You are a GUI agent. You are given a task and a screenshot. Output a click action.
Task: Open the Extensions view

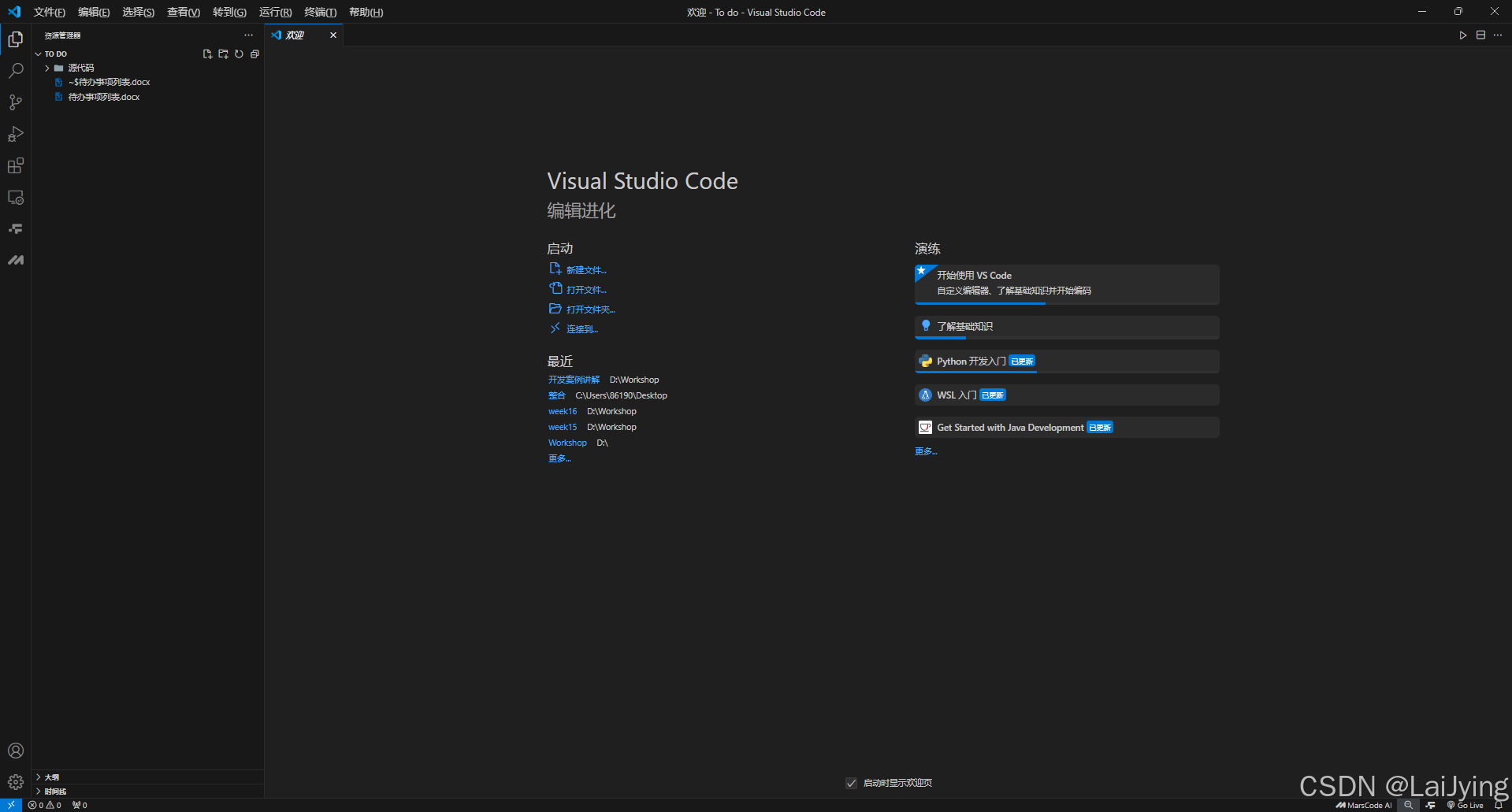[x=16, y=165]
